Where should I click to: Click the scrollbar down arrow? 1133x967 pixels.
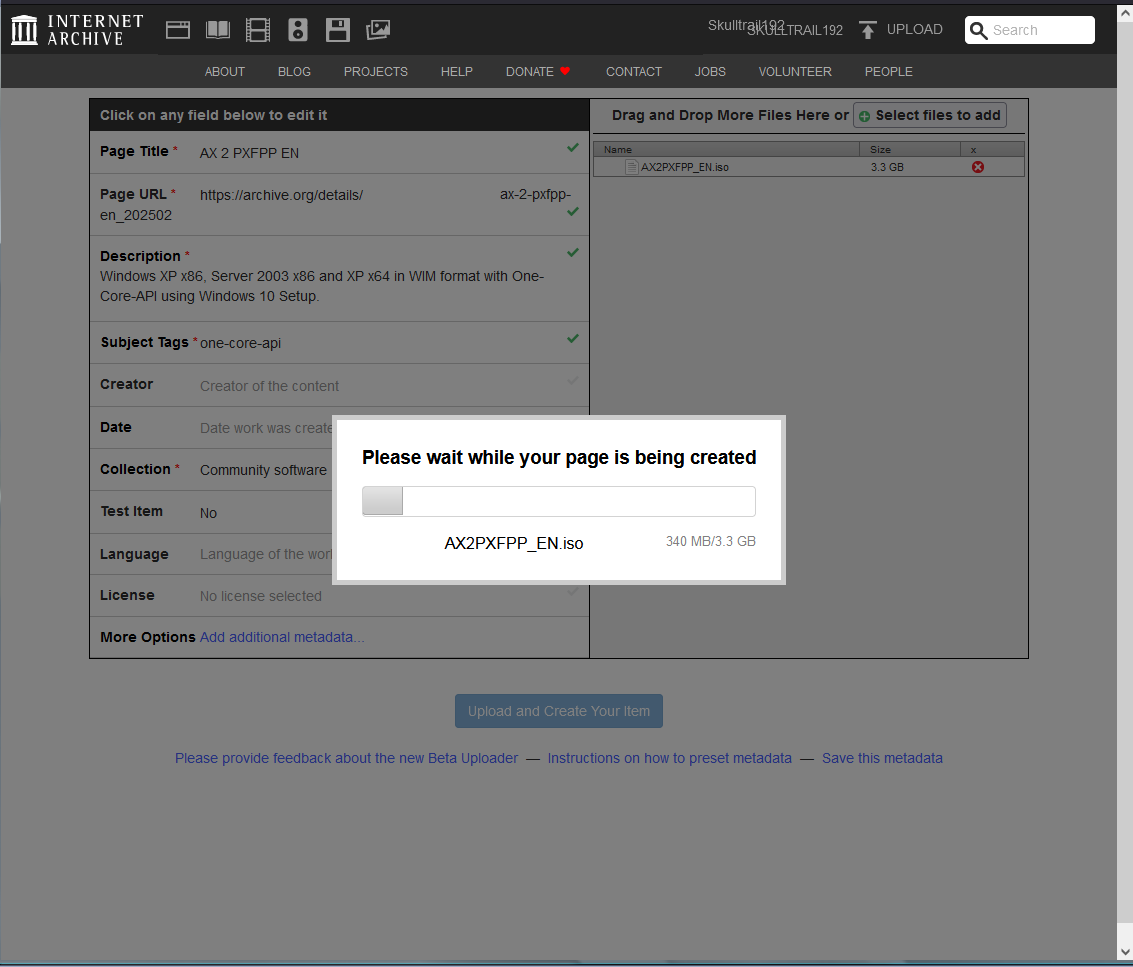click(x=1125, y=953)
